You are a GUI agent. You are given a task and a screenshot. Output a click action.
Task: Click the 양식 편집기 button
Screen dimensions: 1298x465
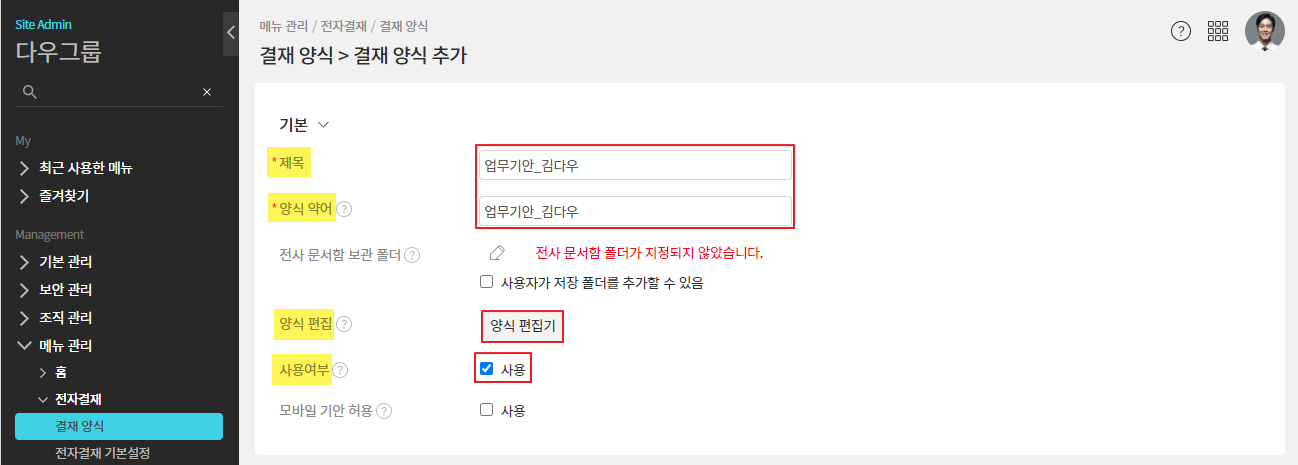point(522,326)
